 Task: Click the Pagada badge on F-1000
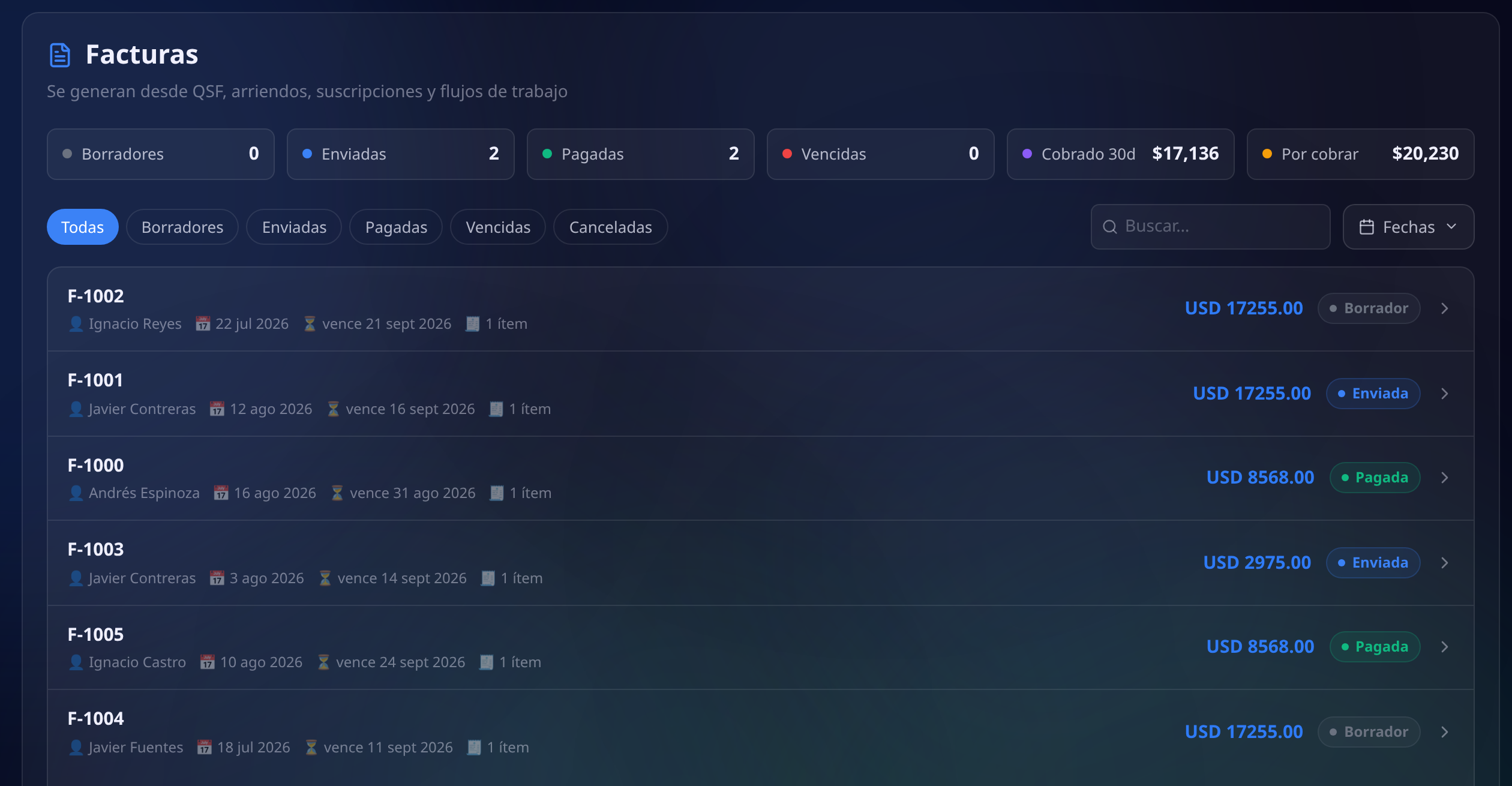click(1375, 478)
